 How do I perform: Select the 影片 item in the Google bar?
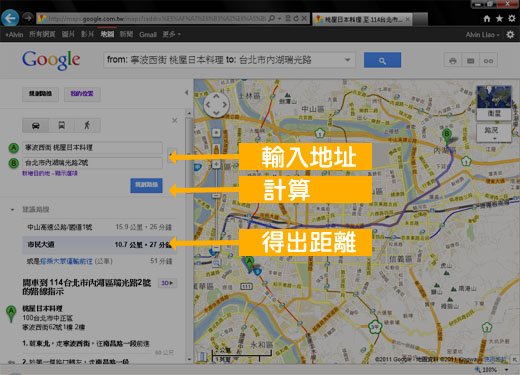tap(88, 34)
